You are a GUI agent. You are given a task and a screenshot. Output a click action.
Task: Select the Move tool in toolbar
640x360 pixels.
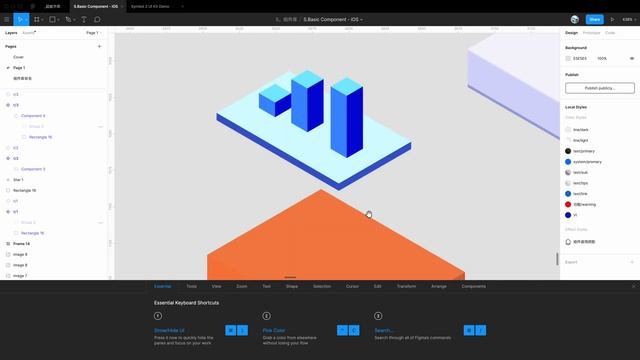point(19,19)
